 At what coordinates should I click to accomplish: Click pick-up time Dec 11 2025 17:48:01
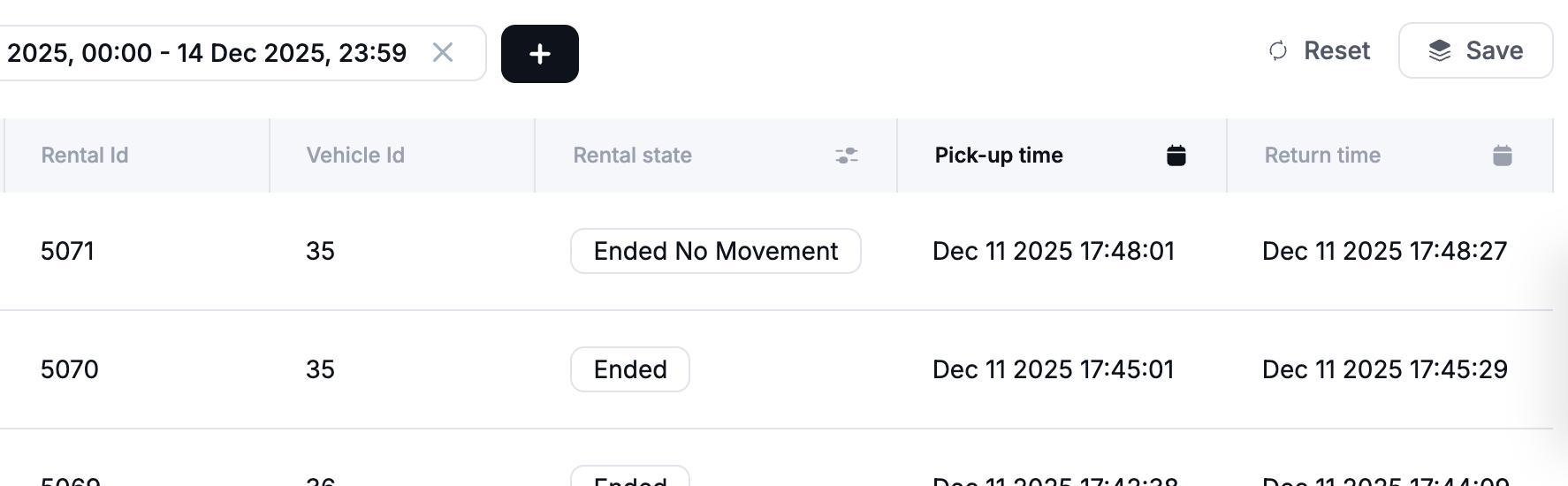pyautogui.click(x=1053, y=251)
